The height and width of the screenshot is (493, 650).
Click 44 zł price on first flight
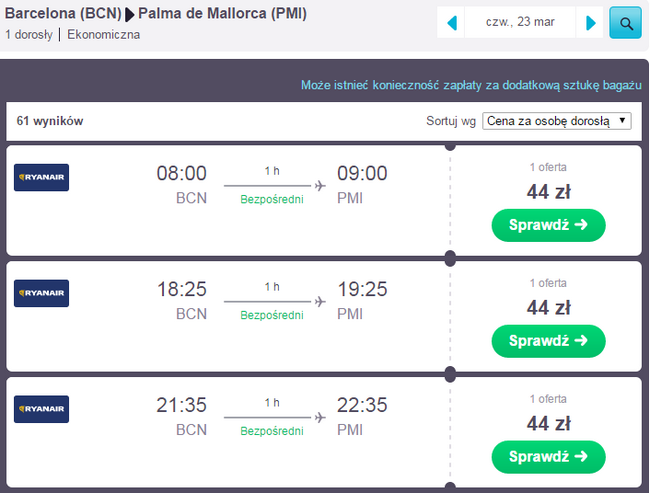[x=548, y=191]
